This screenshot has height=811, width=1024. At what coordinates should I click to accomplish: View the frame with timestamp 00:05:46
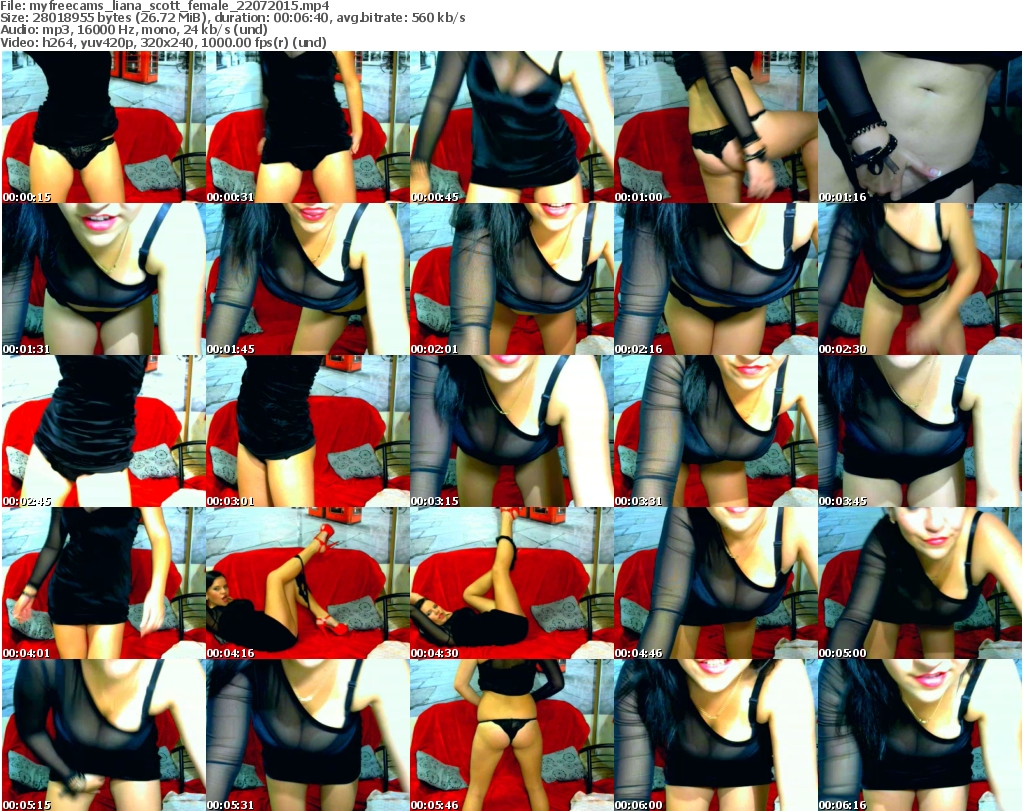(x=511, y=735)
